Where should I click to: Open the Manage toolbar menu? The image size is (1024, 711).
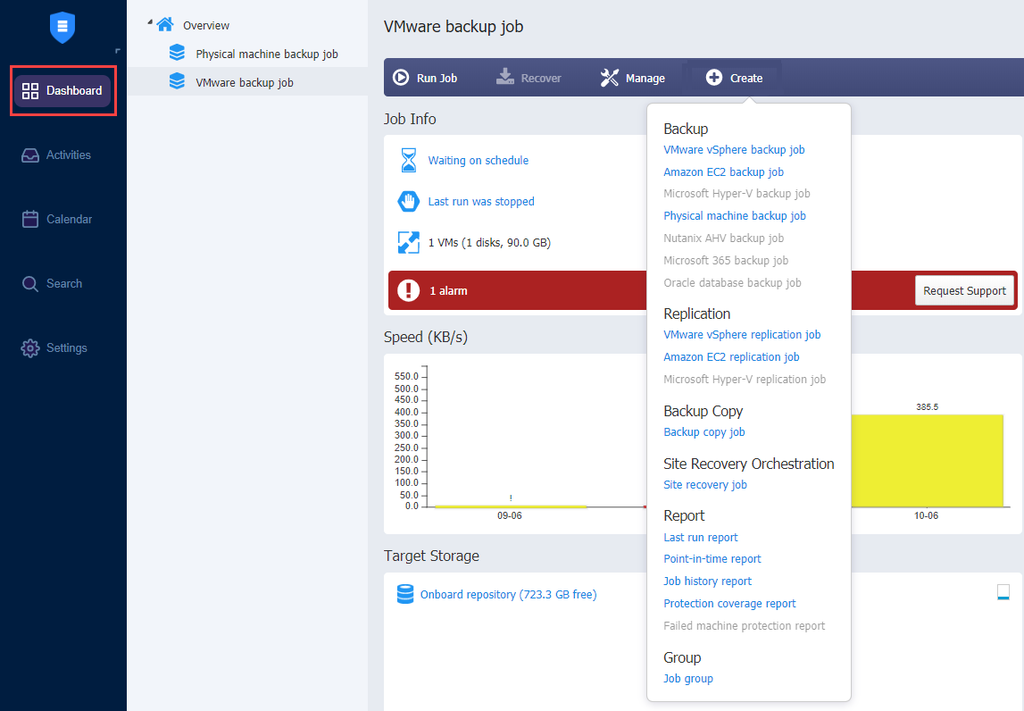click(x=632, y=78)
